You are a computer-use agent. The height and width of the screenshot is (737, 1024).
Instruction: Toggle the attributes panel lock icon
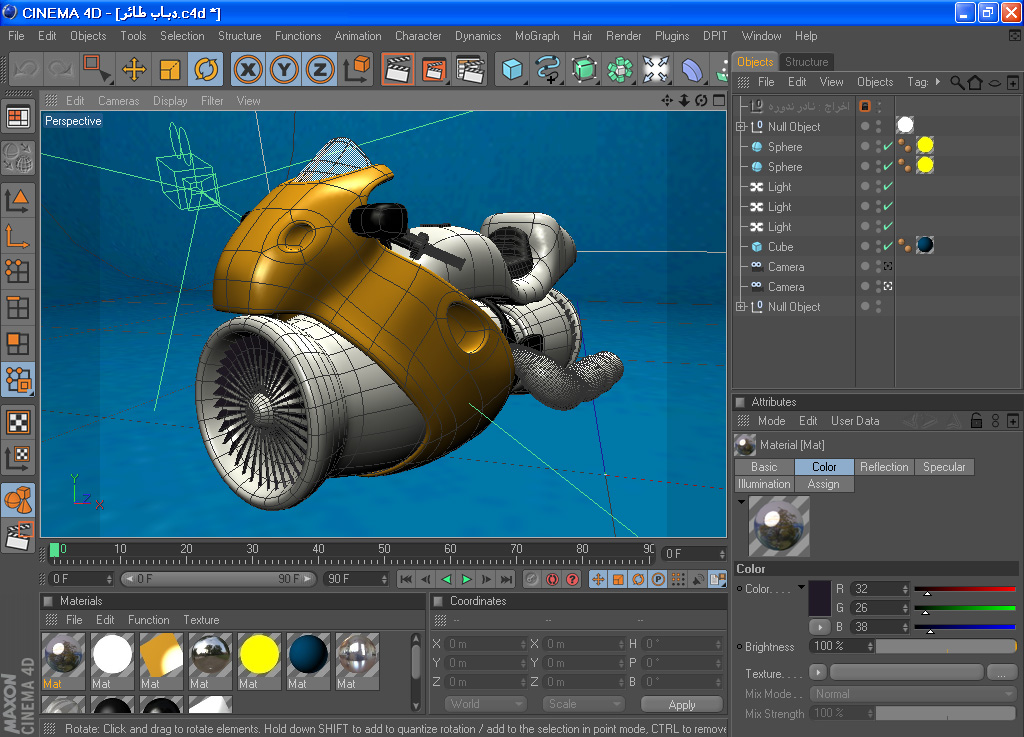click(976, 420)
